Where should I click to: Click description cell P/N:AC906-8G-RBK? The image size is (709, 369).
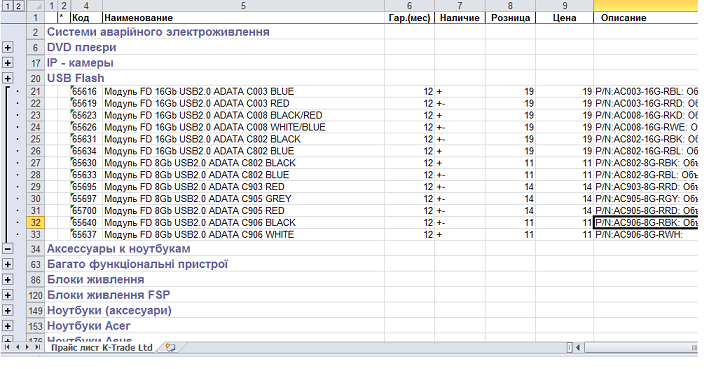(x=646, y=222)
